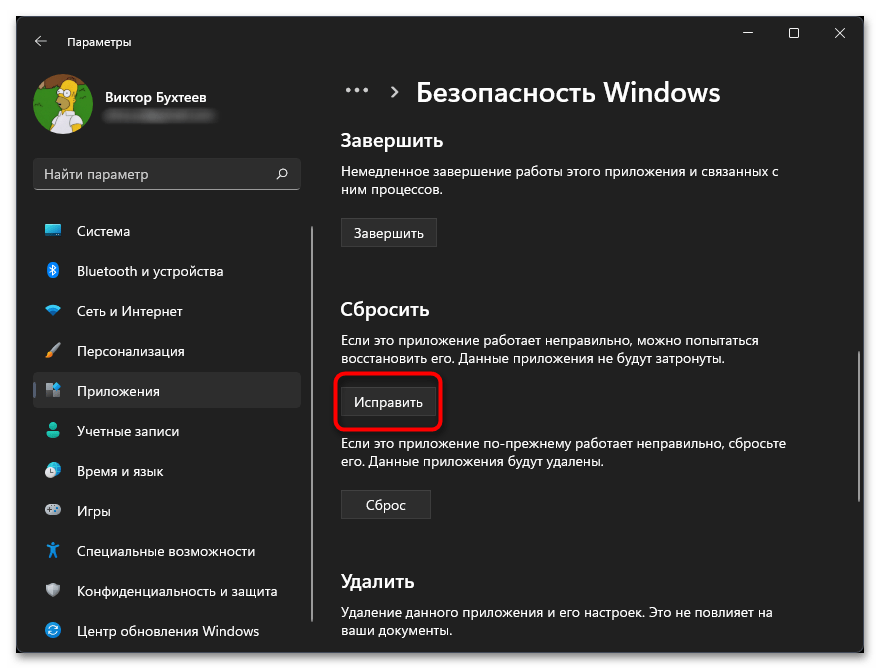Select the Accessibility figure icon

pos(54,551)
